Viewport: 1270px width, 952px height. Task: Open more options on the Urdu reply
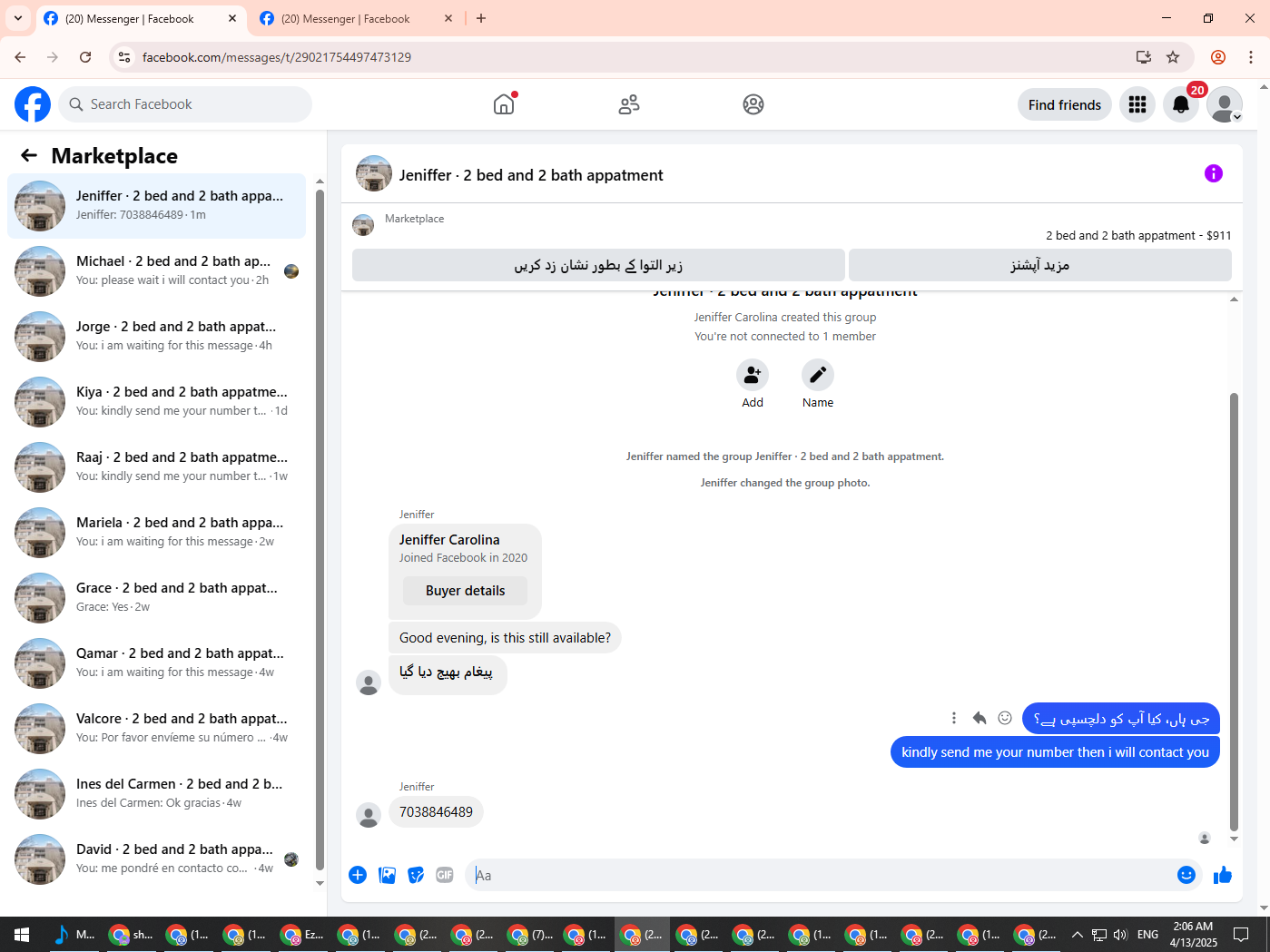click(954, 718)
